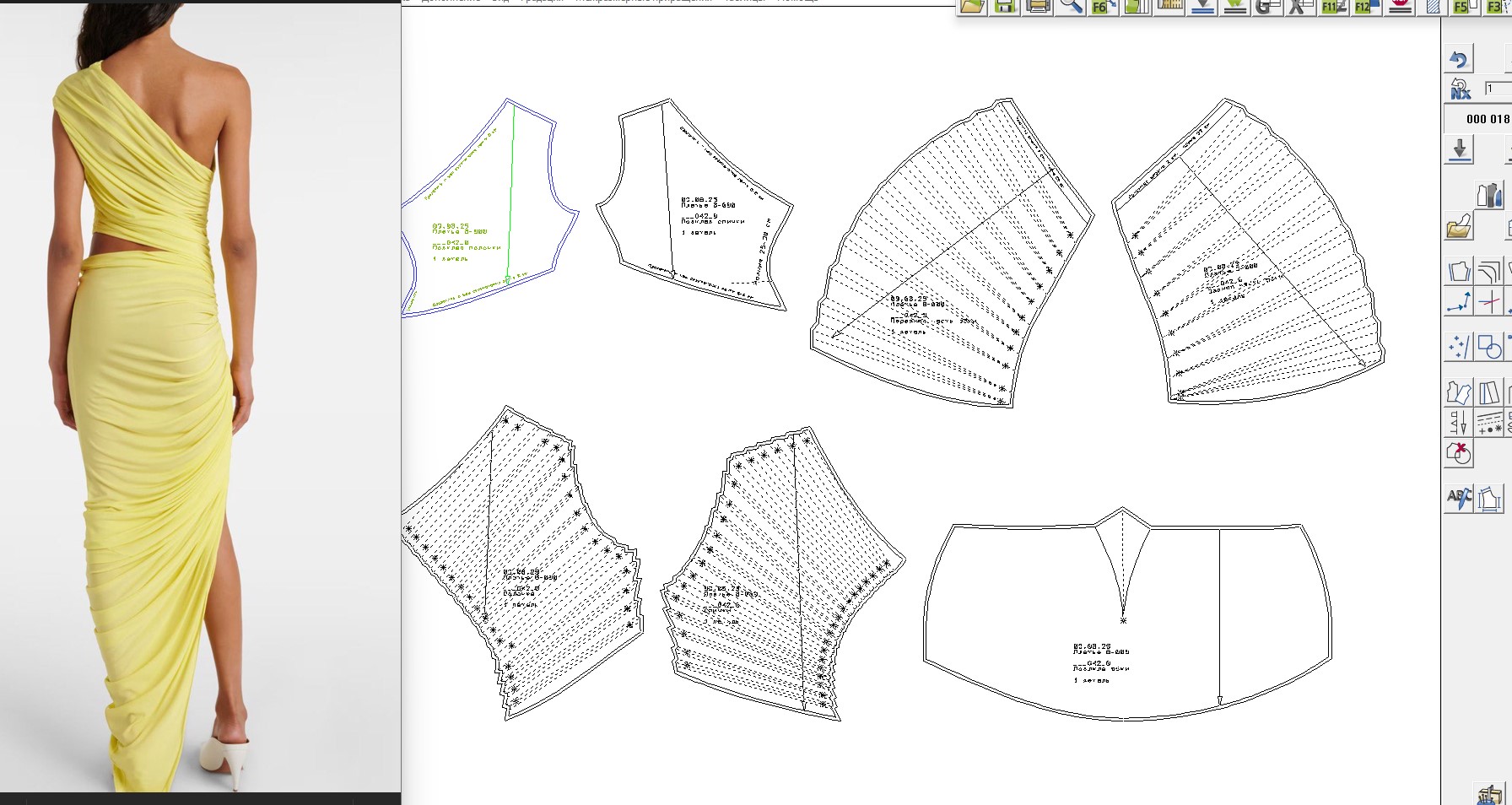Select the intersecting lines tool

[1489, 302]
